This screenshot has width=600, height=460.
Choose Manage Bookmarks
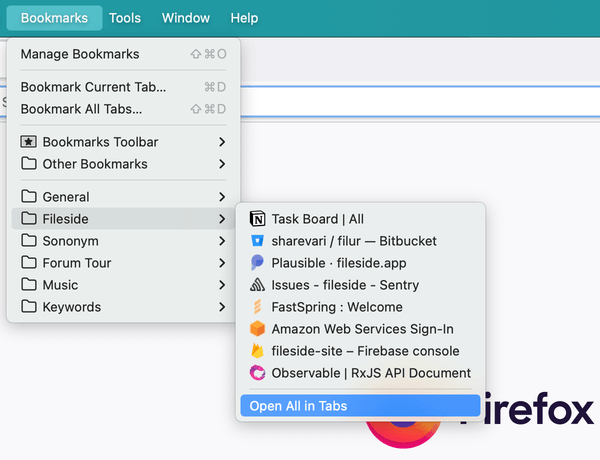pyautogui.click(x=123, y=54)
